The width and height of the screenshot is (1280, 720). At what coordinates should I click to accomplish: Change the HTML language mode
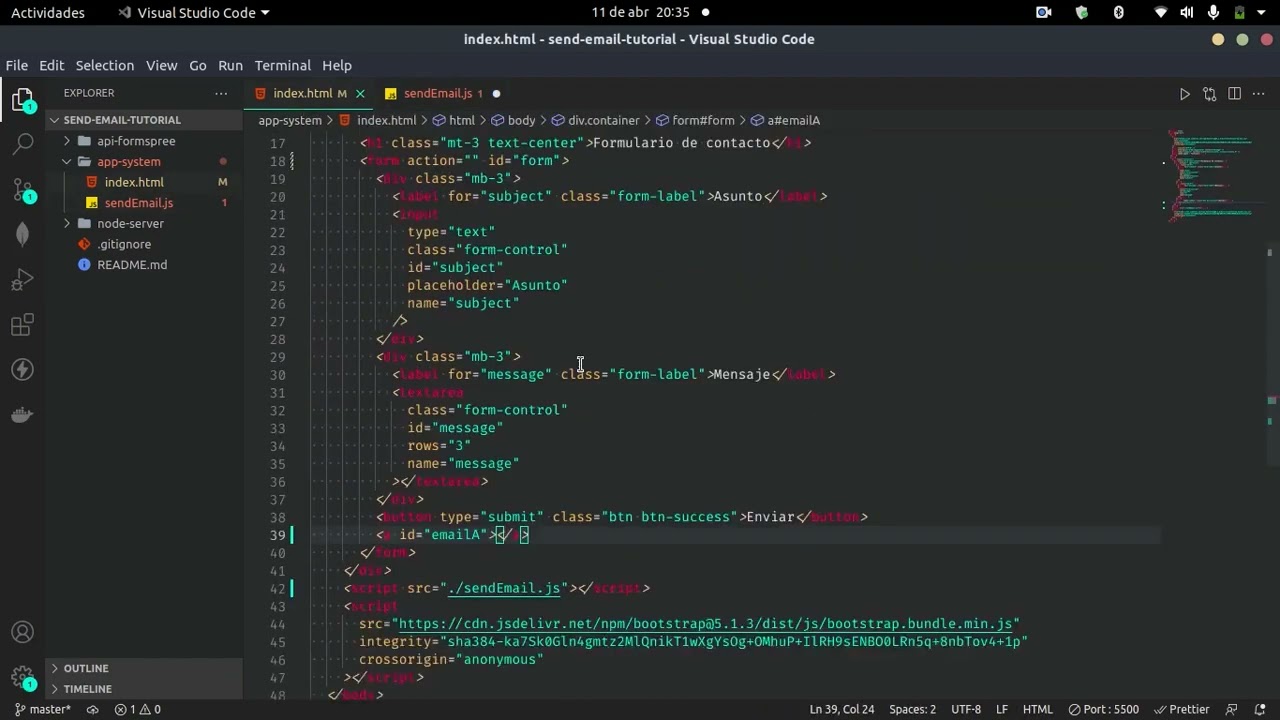1038,709
